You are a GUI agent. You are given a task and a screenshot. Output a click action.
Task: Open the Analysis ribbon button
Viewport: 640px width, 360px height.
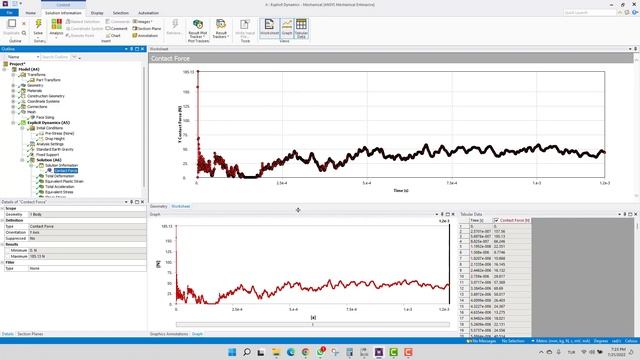56,27
